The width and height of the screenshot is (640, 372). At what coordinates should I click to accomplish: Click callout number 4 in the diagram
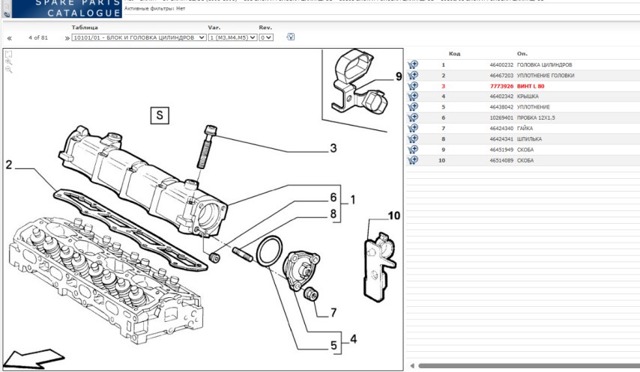coord(353,339)
